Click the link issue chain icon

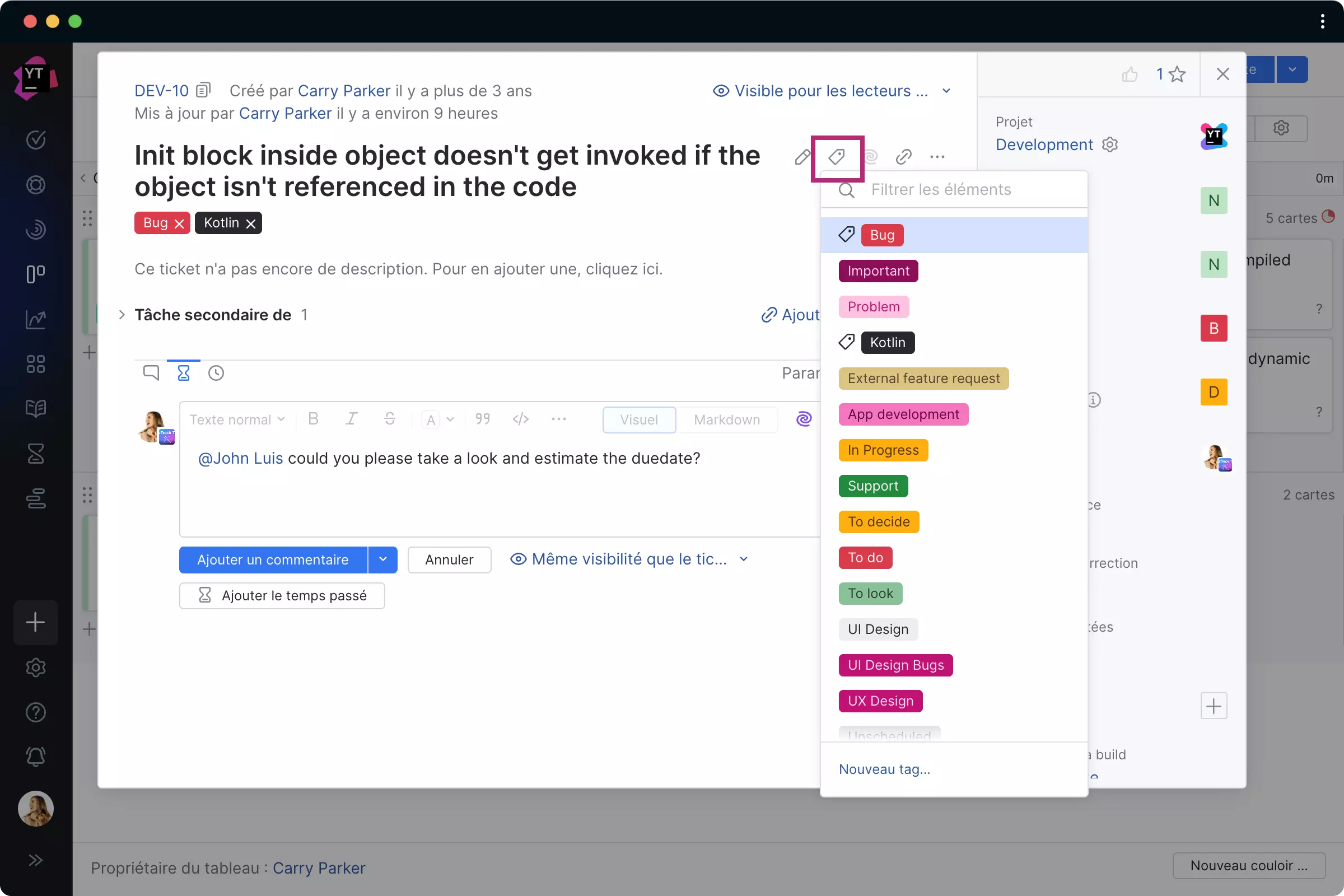pyautogui.click(x=903, y=157)
